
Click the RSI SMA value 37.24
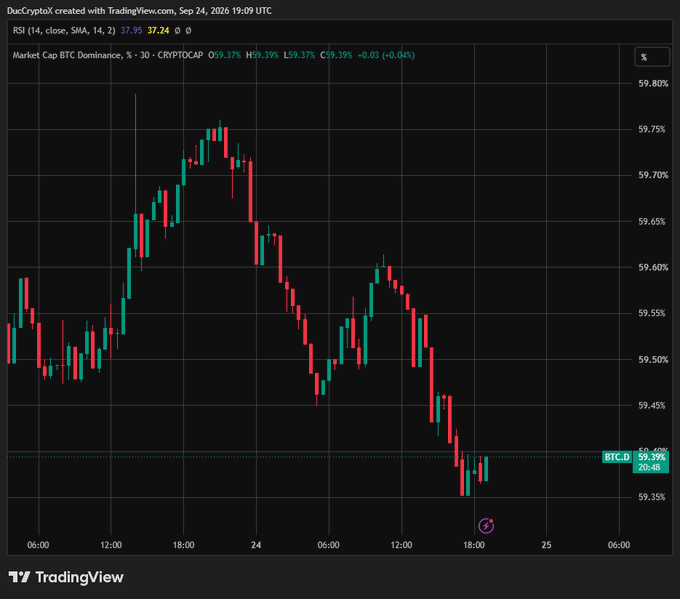click(x=158, y=30)
